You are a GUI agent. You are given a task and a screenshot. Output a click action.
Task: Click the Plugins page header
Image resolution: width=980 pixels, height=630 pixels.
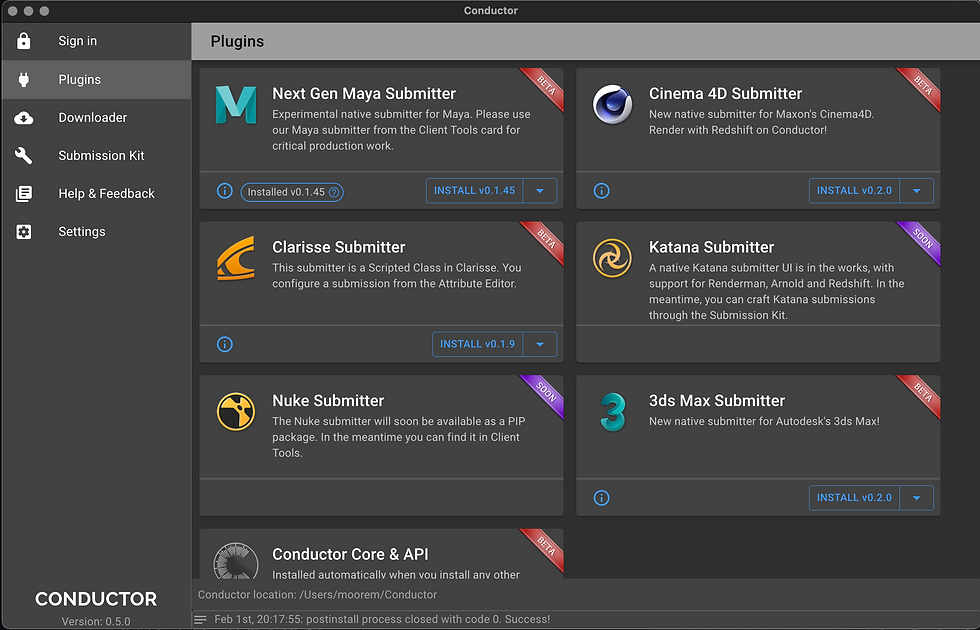(238, 42)
